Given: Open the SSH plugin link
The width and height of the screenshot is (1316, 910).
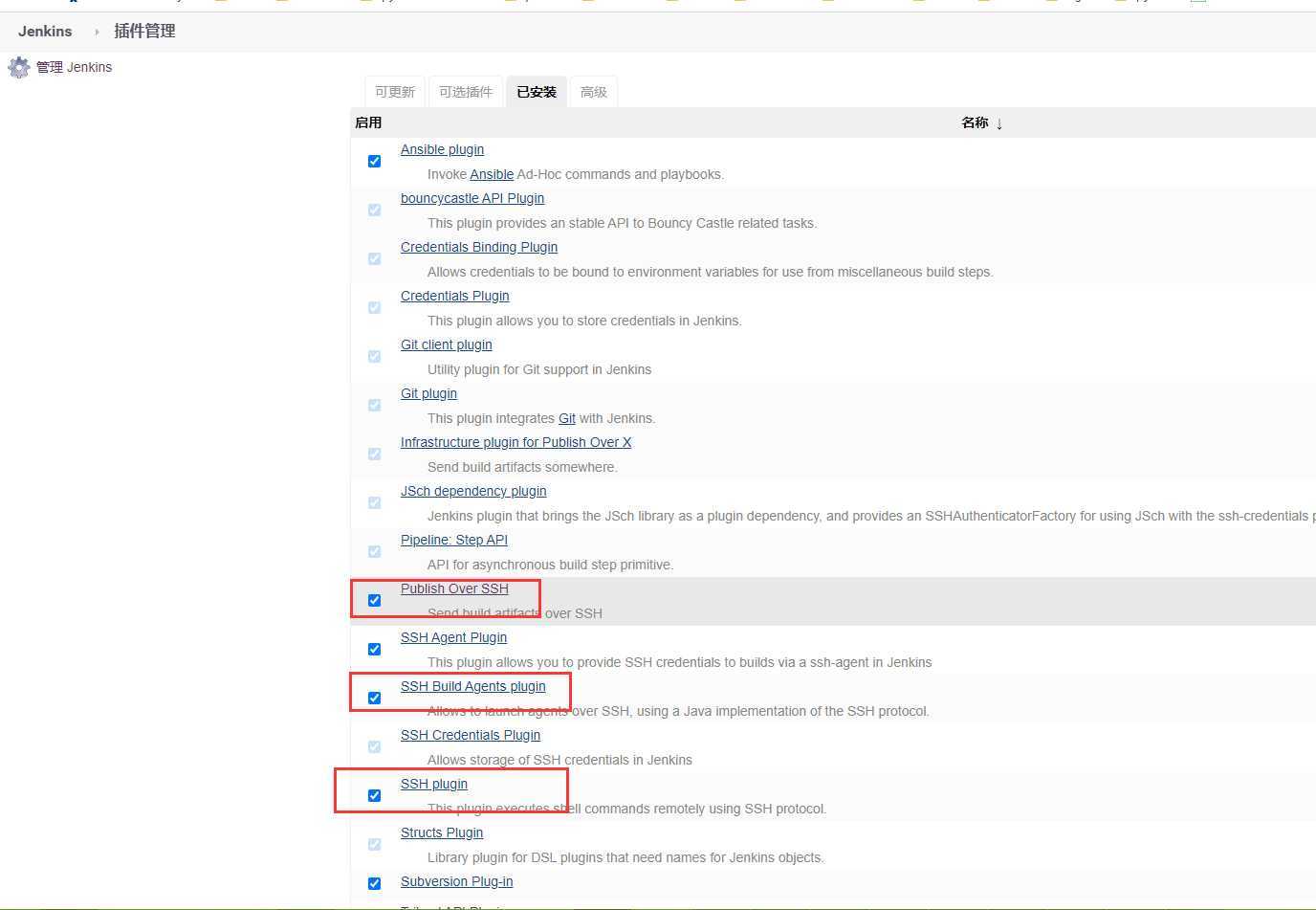Looking at the screenshot, I should 434,784.
